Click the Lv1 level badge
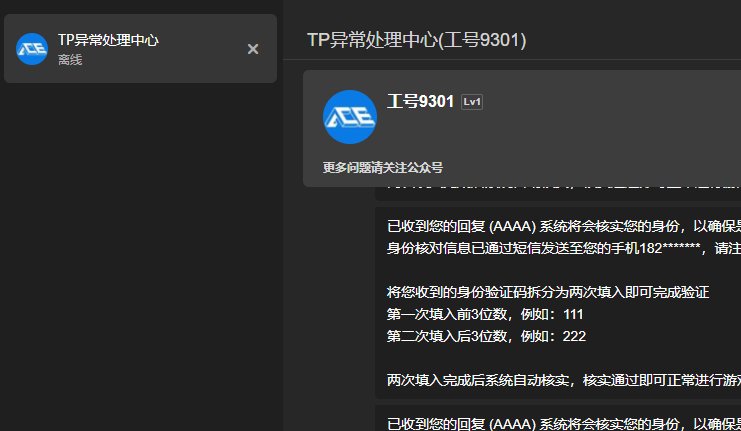 pyautogui.click(x=472, y=102)
